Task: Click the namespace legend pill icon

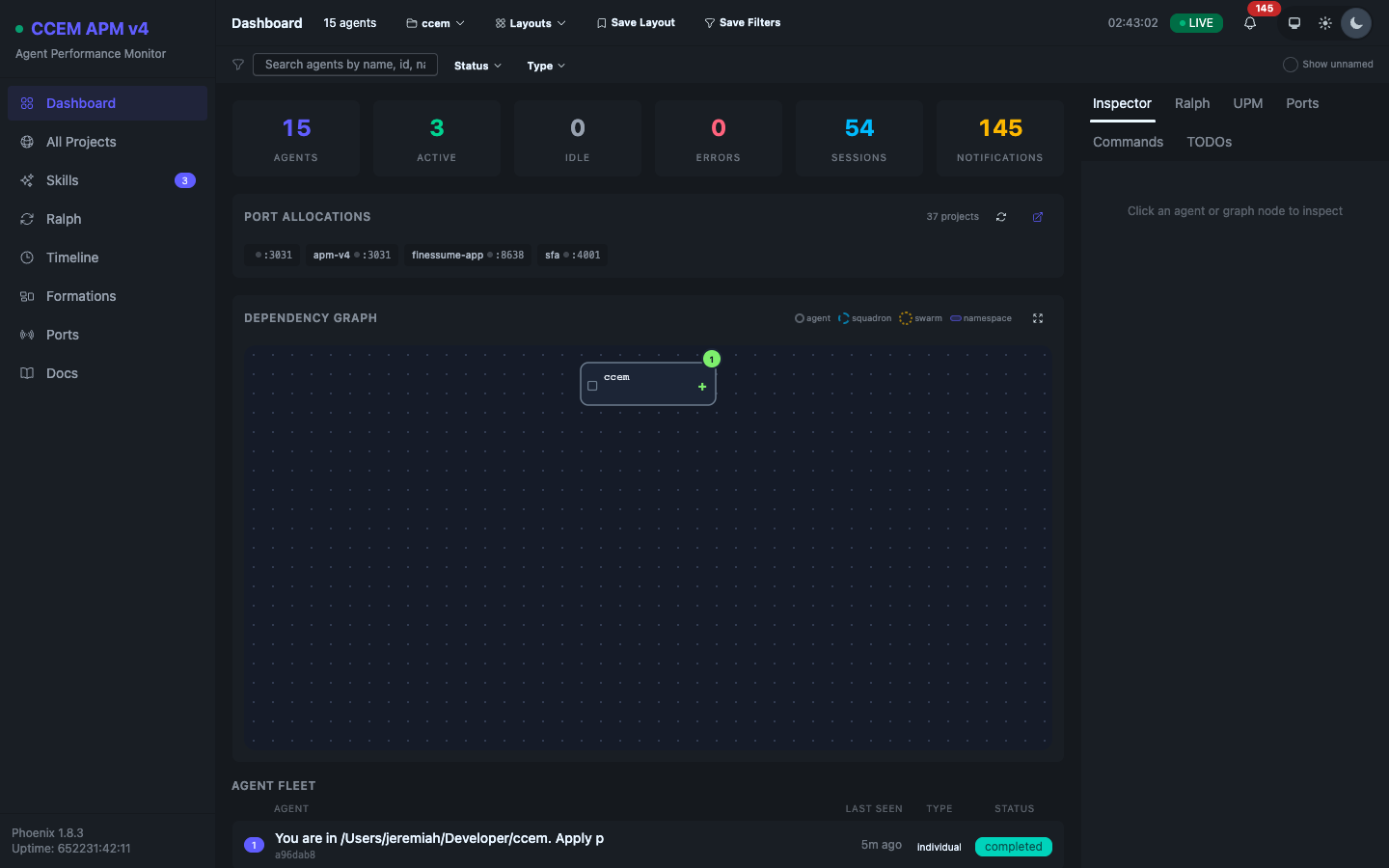Action: coord(956,318)
